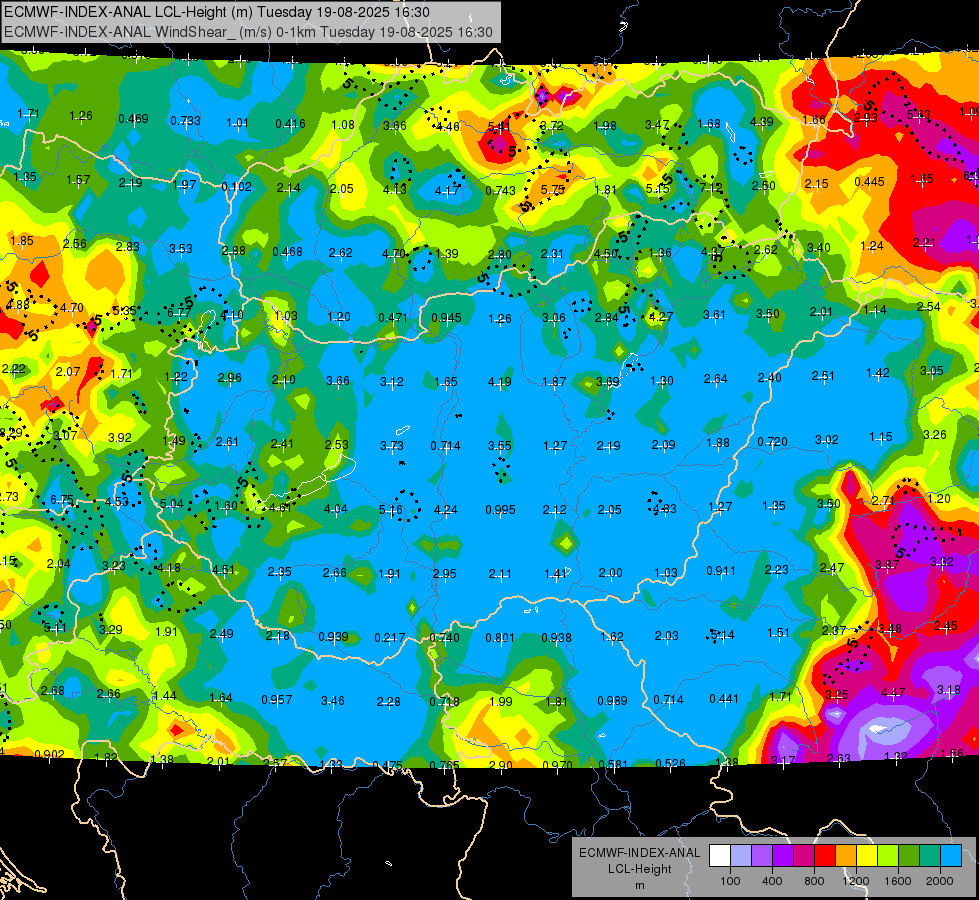979x900 pixels.
Task: Click the wind shear value 4.04
Action: click(336, 509)
